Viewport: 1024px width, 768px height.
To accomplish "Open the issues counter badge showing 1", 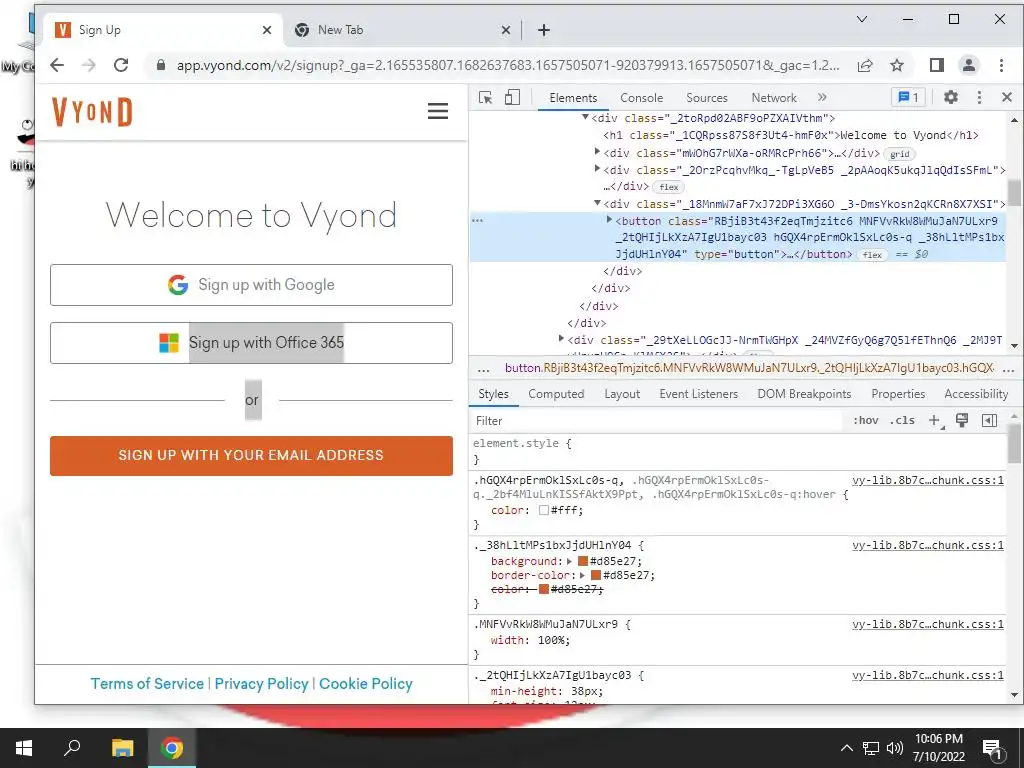I will point(908,97).
